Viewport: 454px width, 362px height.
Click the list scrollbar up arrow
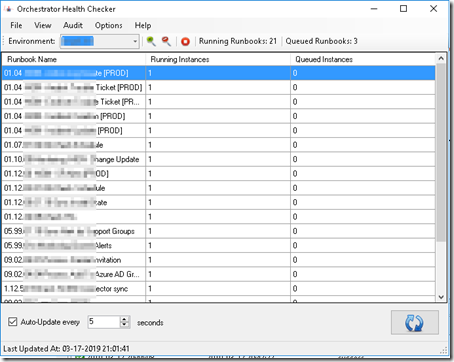coord(441,59)
